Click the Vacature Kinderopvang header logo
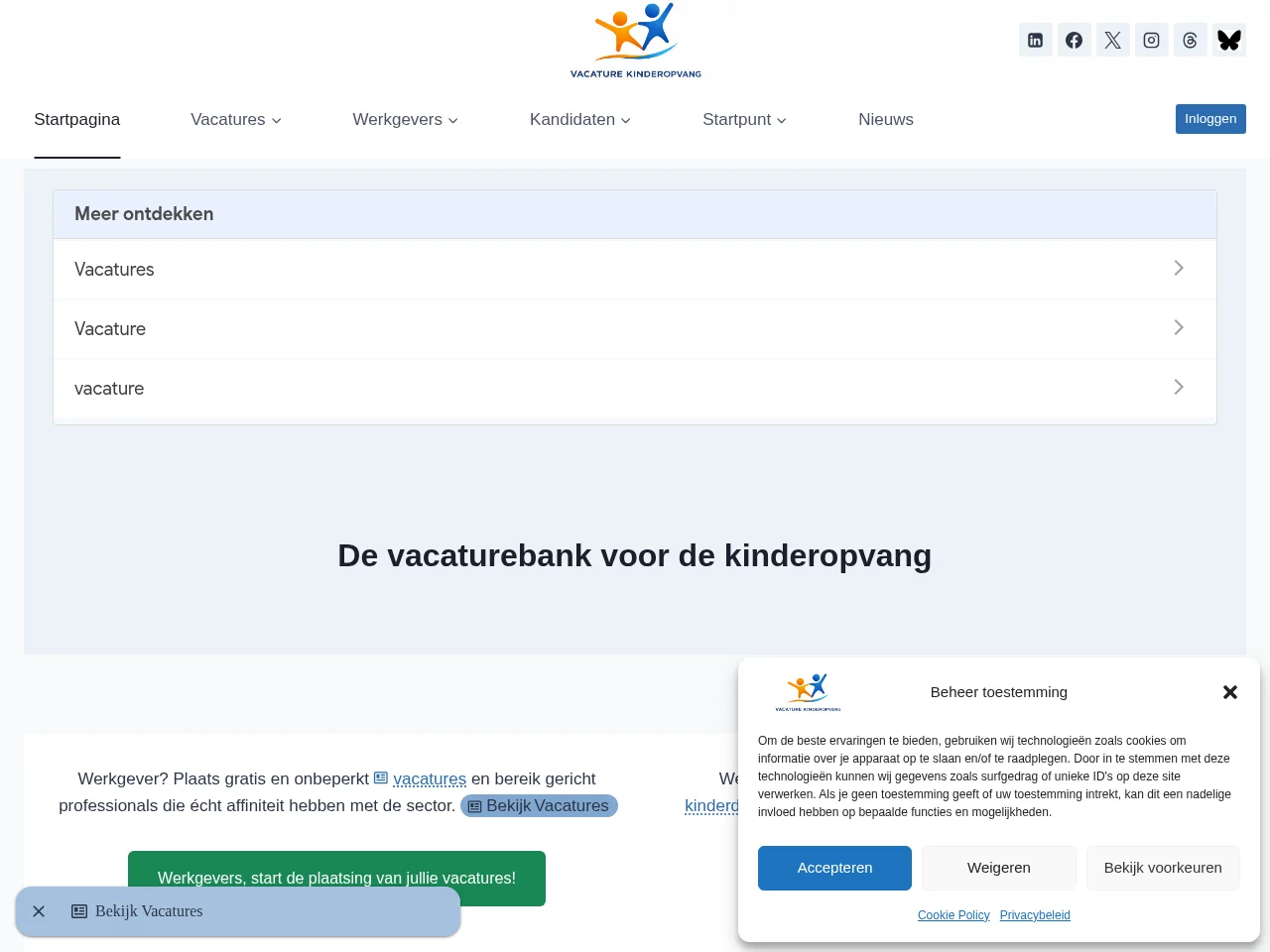This screenshot has height=952, width=1270. pyautogui.click(x=635, y=41)
